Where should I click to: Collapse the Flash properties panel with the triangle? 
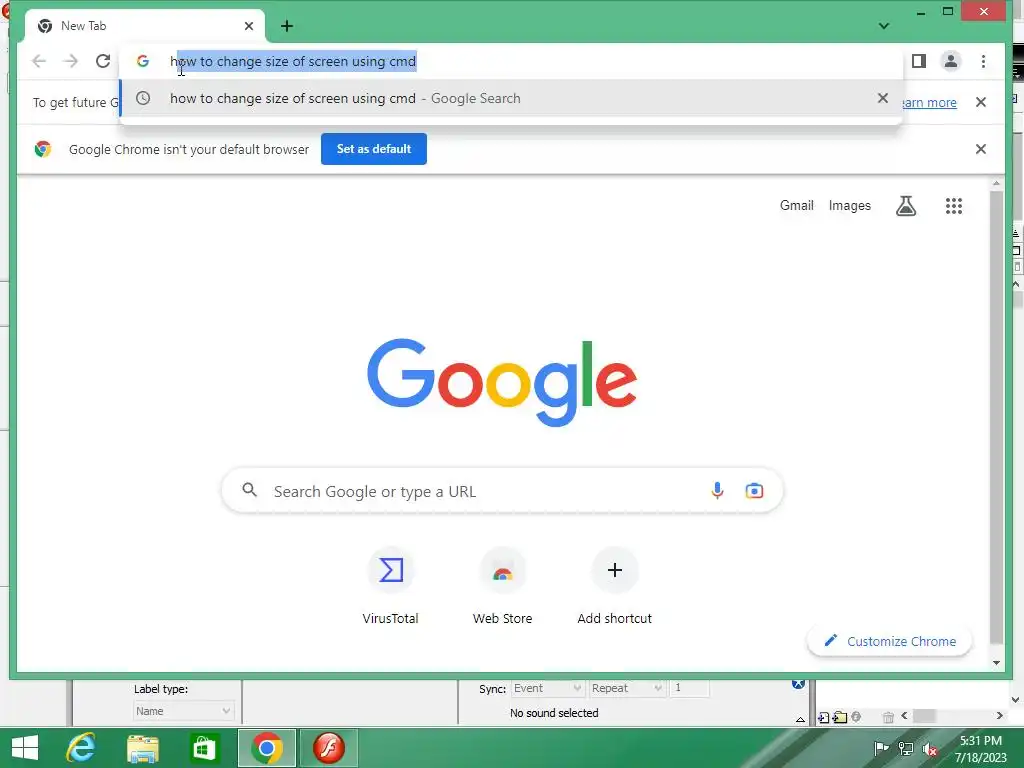pos(800,720)
